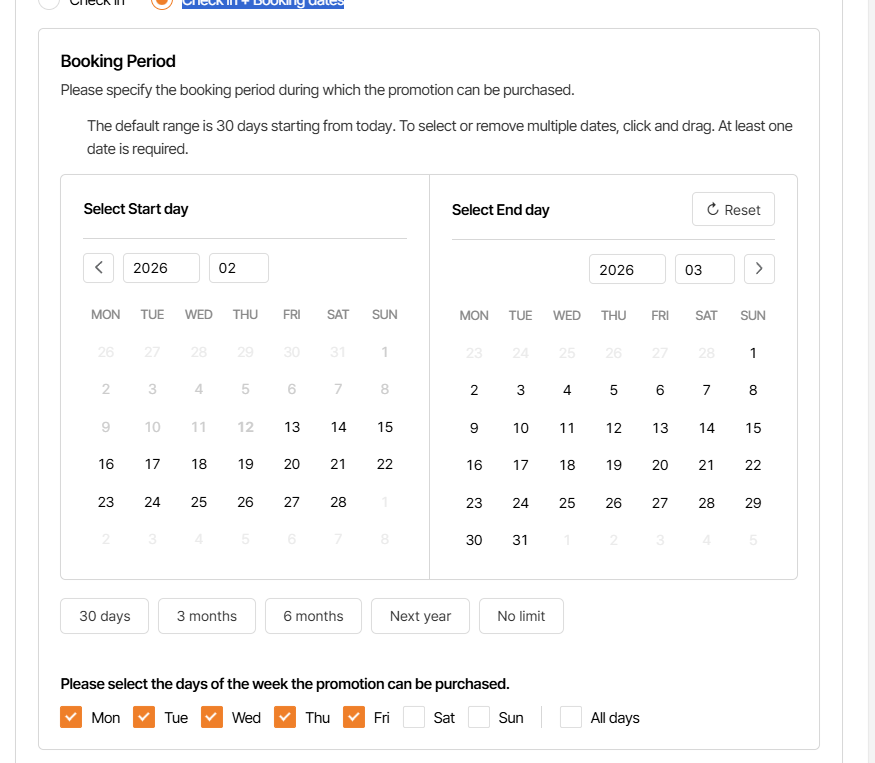This screenshot has height=763, width=875.
Task: Enable the Sat weekday checkbox
Action: [415, 717]
